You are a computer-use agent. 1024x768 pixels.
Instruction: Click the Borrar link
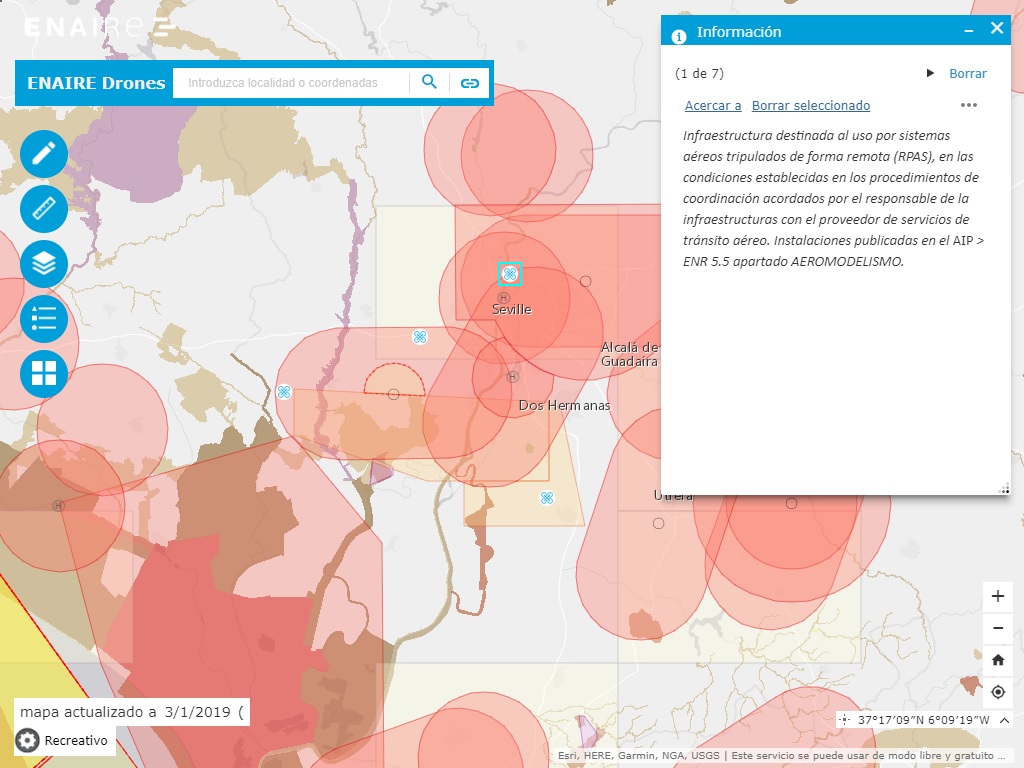967,74
